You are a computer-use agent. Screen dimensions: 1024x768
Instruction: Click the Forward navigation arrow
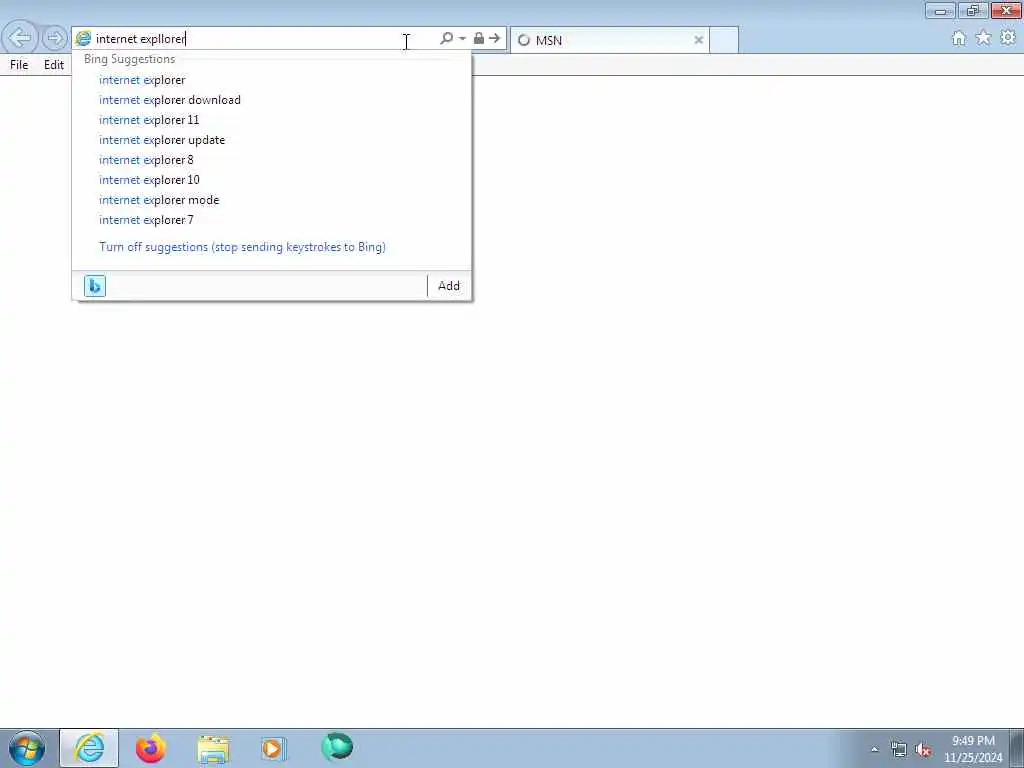click(x=55, y=39)
